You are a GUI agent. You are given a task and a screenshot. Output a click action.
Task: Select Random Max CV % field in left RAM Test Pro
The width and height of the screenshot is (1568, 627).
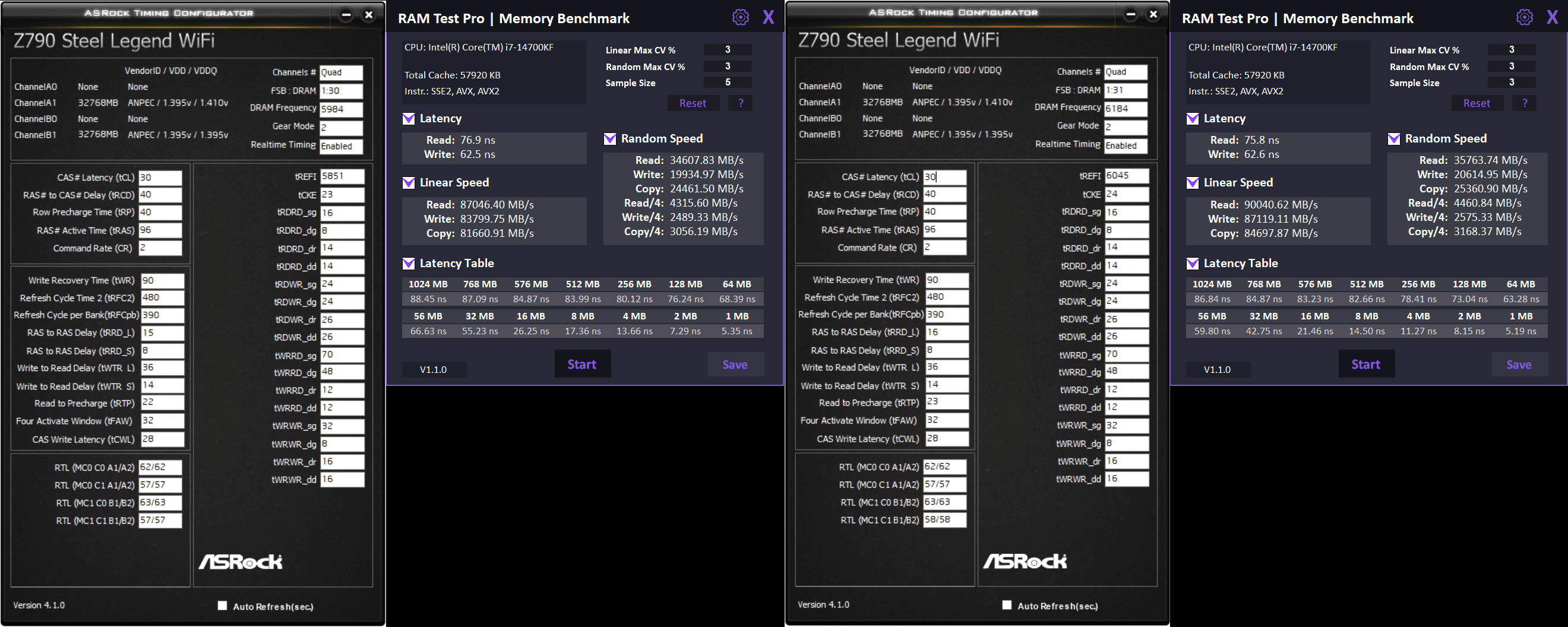click(x=728, y=66)
